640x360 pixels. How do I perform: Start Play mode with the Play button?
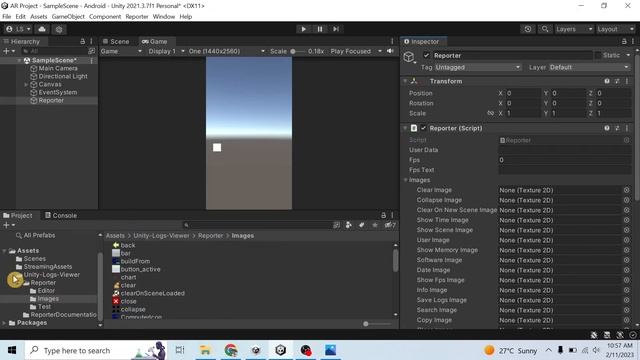(303, 29)
